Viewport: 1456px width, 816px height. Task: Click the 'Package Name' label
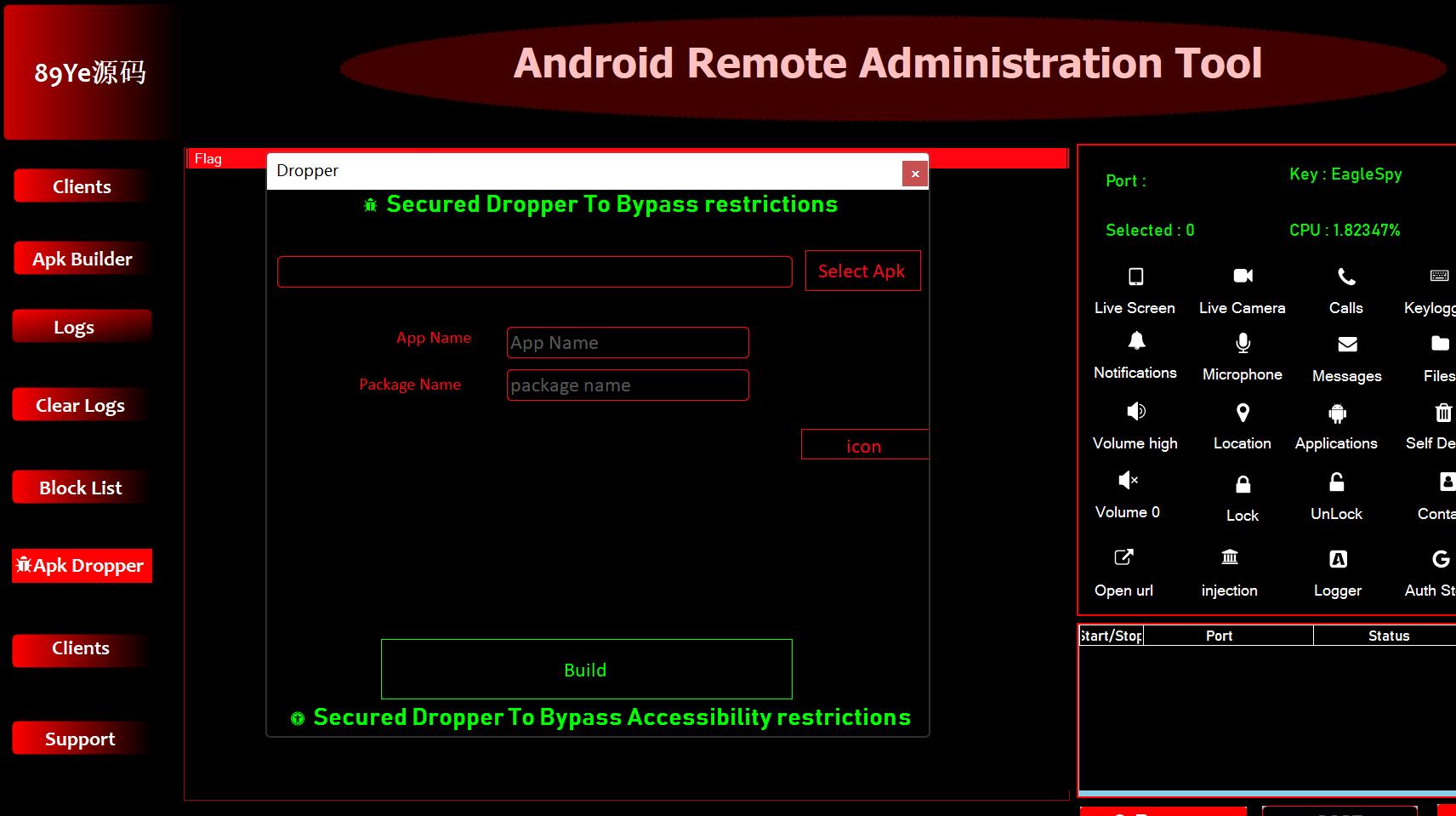tap(410, 385)
